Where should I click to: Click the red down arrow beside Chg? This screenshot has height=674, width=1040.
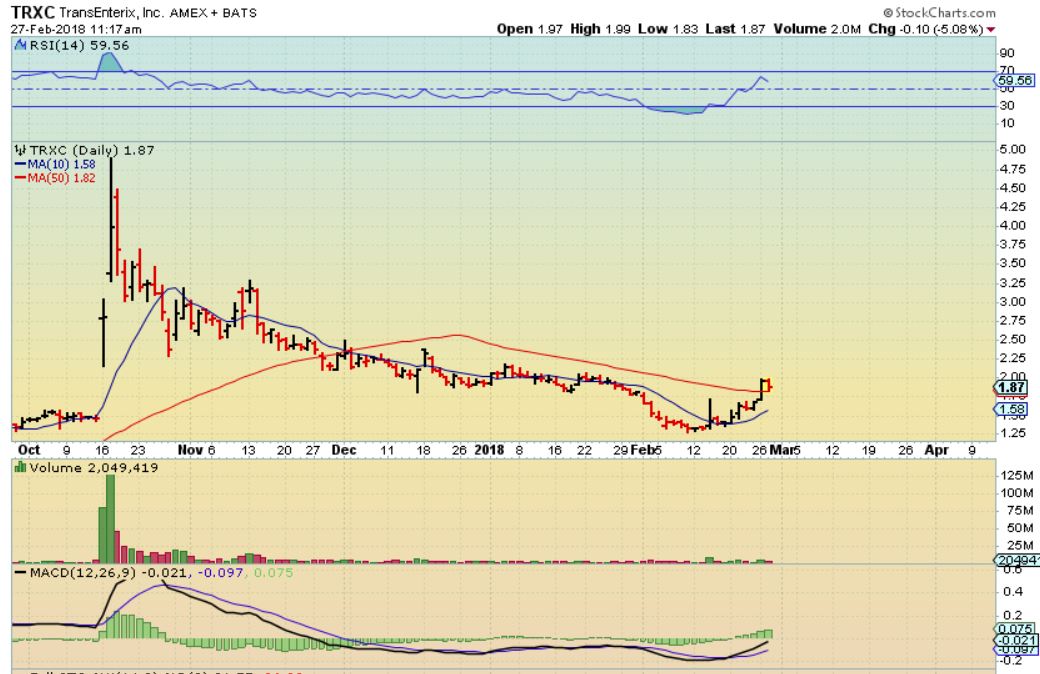pos(991,30)
